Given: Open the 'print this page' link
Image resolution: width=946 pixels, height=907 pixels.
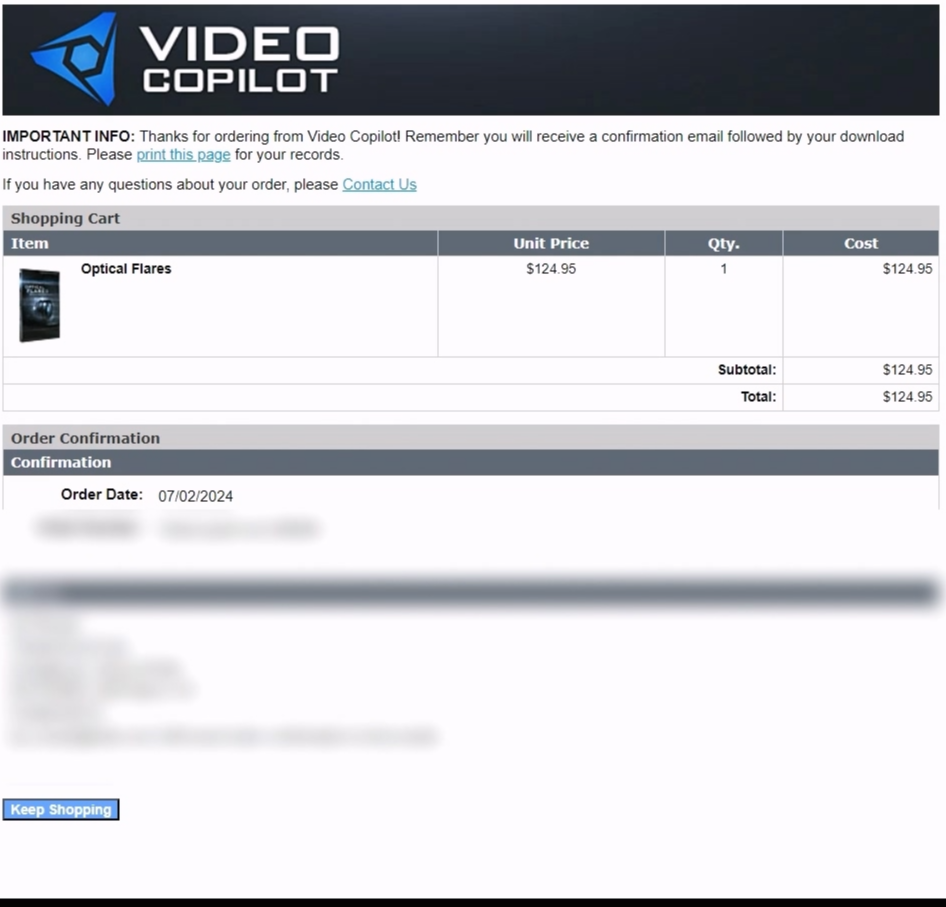Looking at the screenshot, I should point(183,154).
